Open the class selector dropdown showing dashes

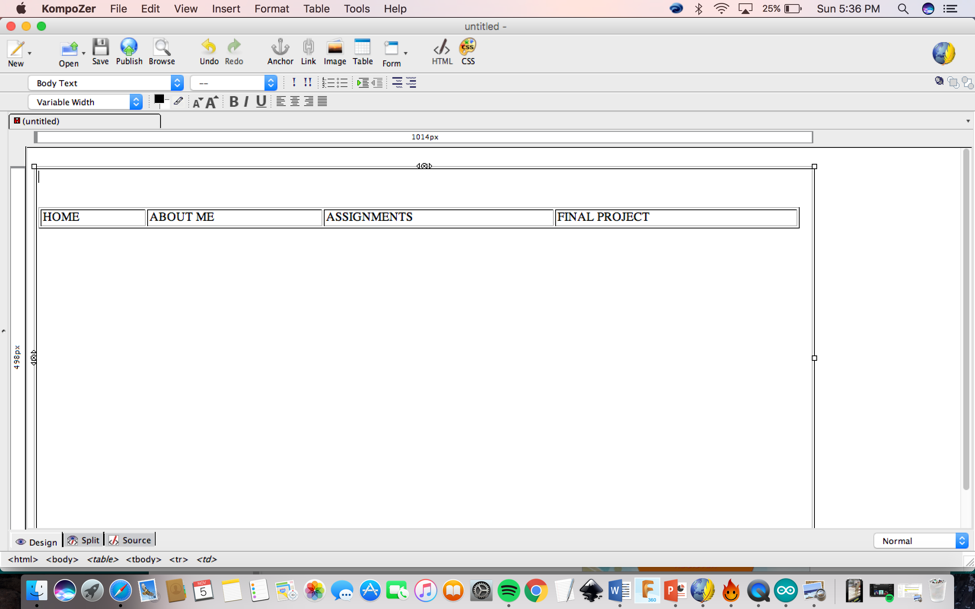[233, 83]
